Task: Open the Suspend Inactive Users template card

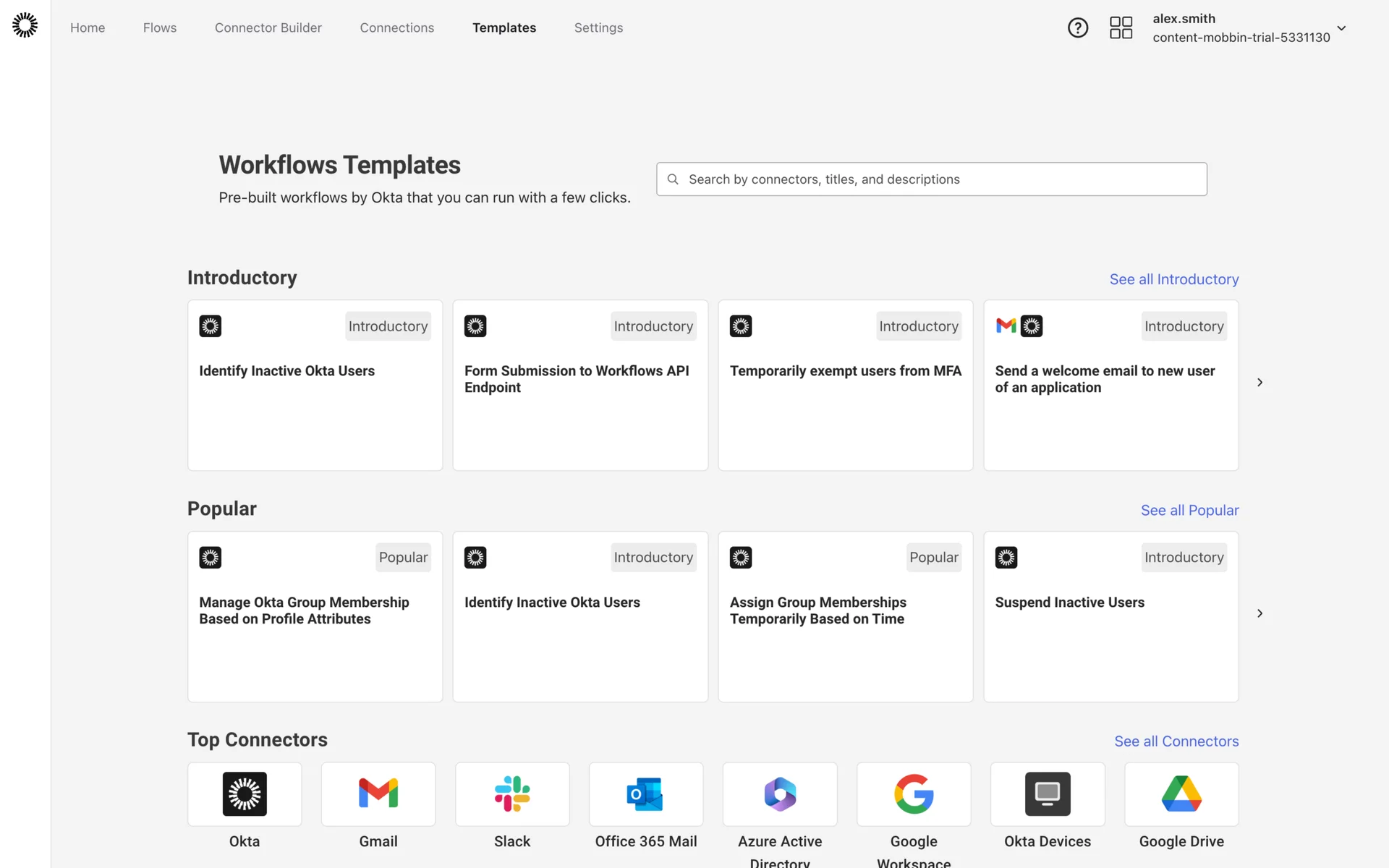Action: [x=1110, y=616]
